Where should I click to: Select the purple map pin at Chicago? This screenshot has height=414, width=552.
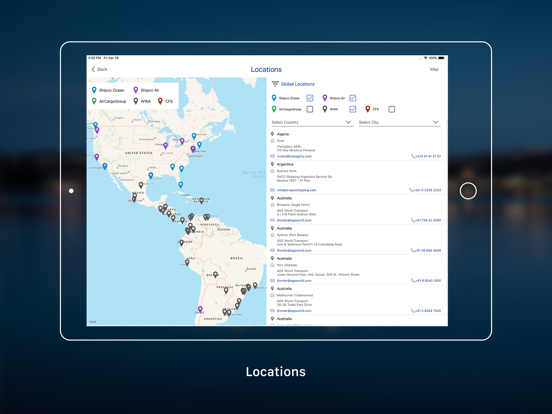click(165, 145)
